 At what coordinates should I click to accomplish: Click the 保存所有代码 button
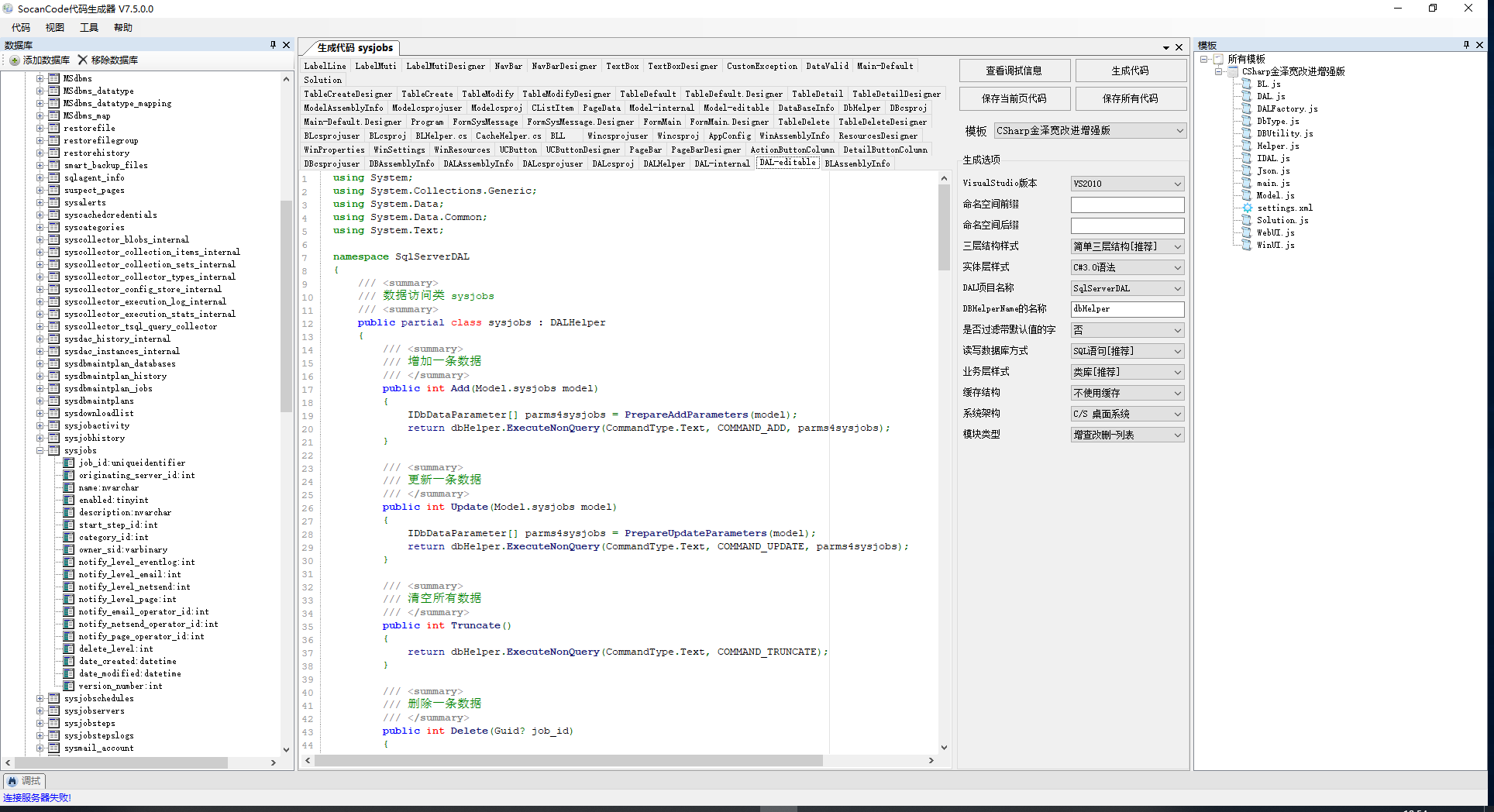coord(1131,98)
